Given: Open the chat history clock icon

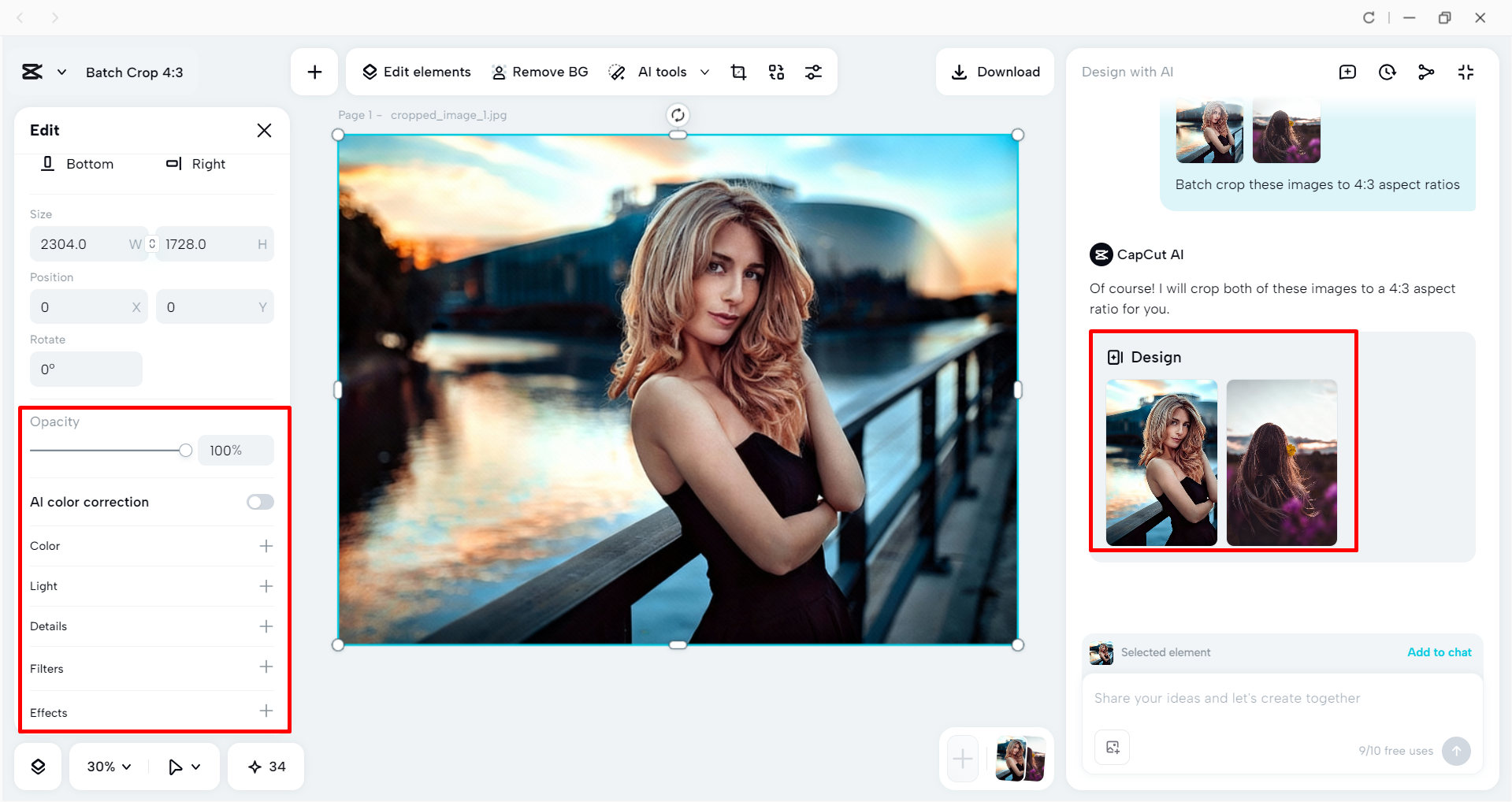Looking at the screenshot, I should [x=1388, y=72].
